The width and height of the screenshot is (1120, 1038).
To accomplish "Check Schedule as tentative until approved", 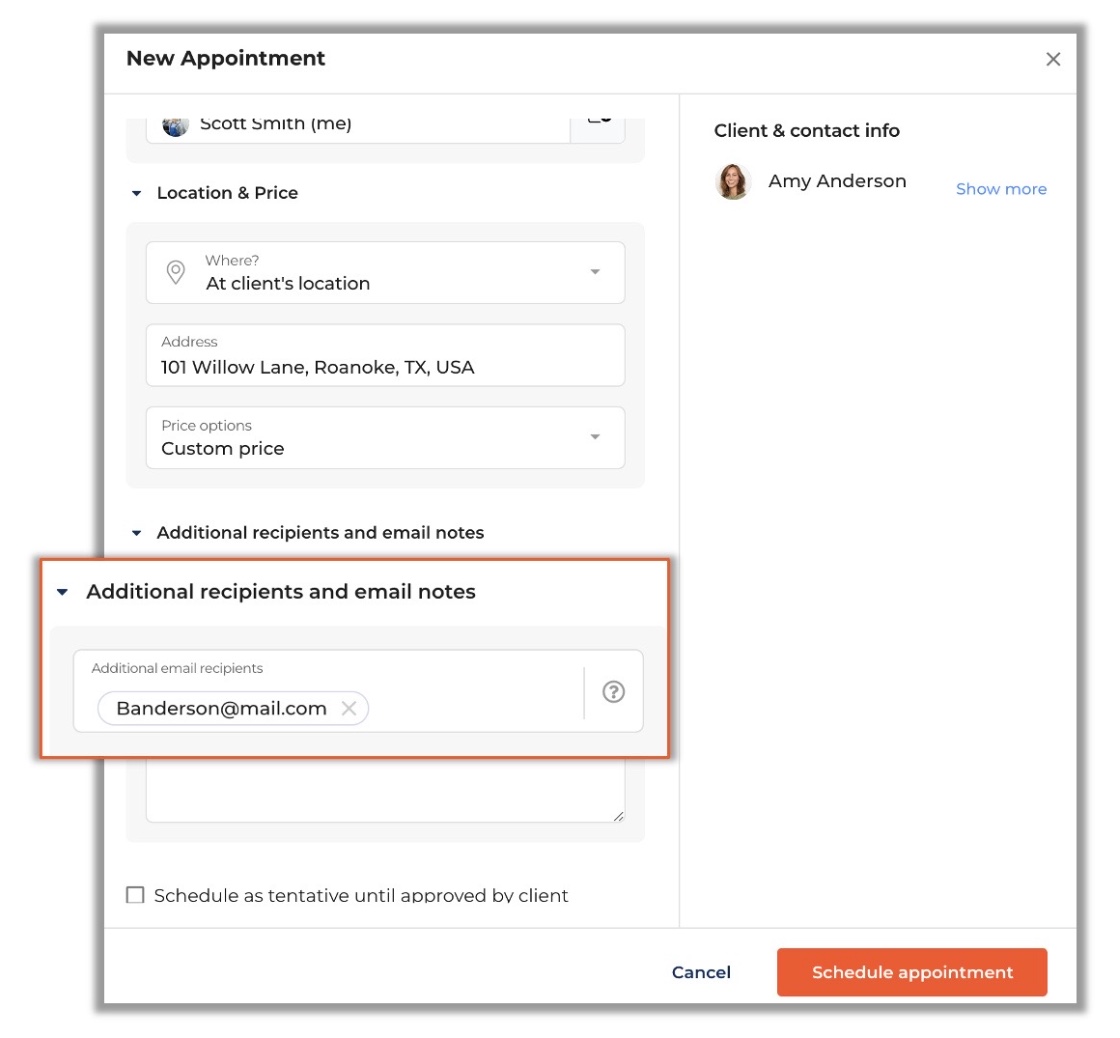I will click(135, 895).
